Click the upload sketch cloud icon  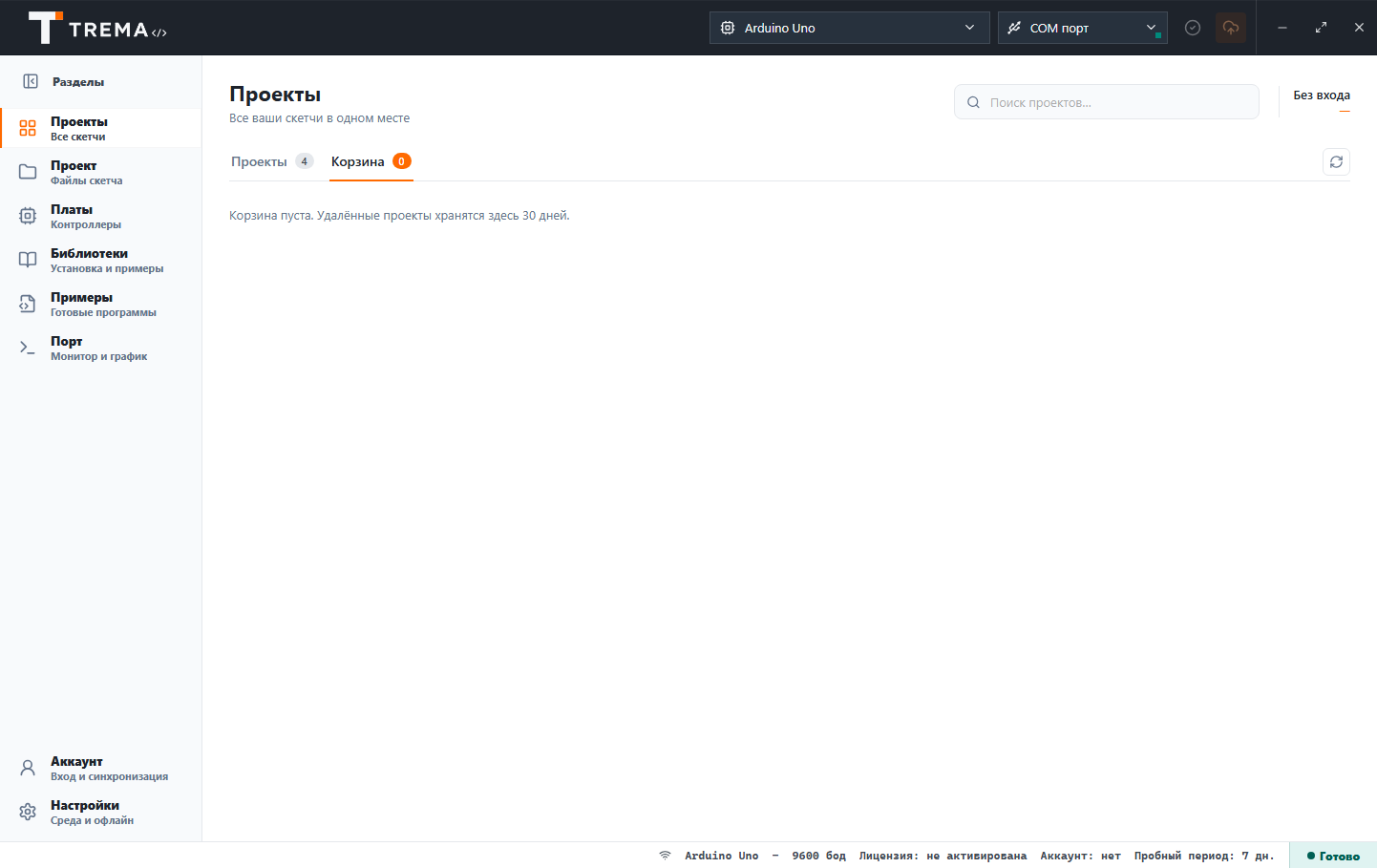[x=1231, y=28]
